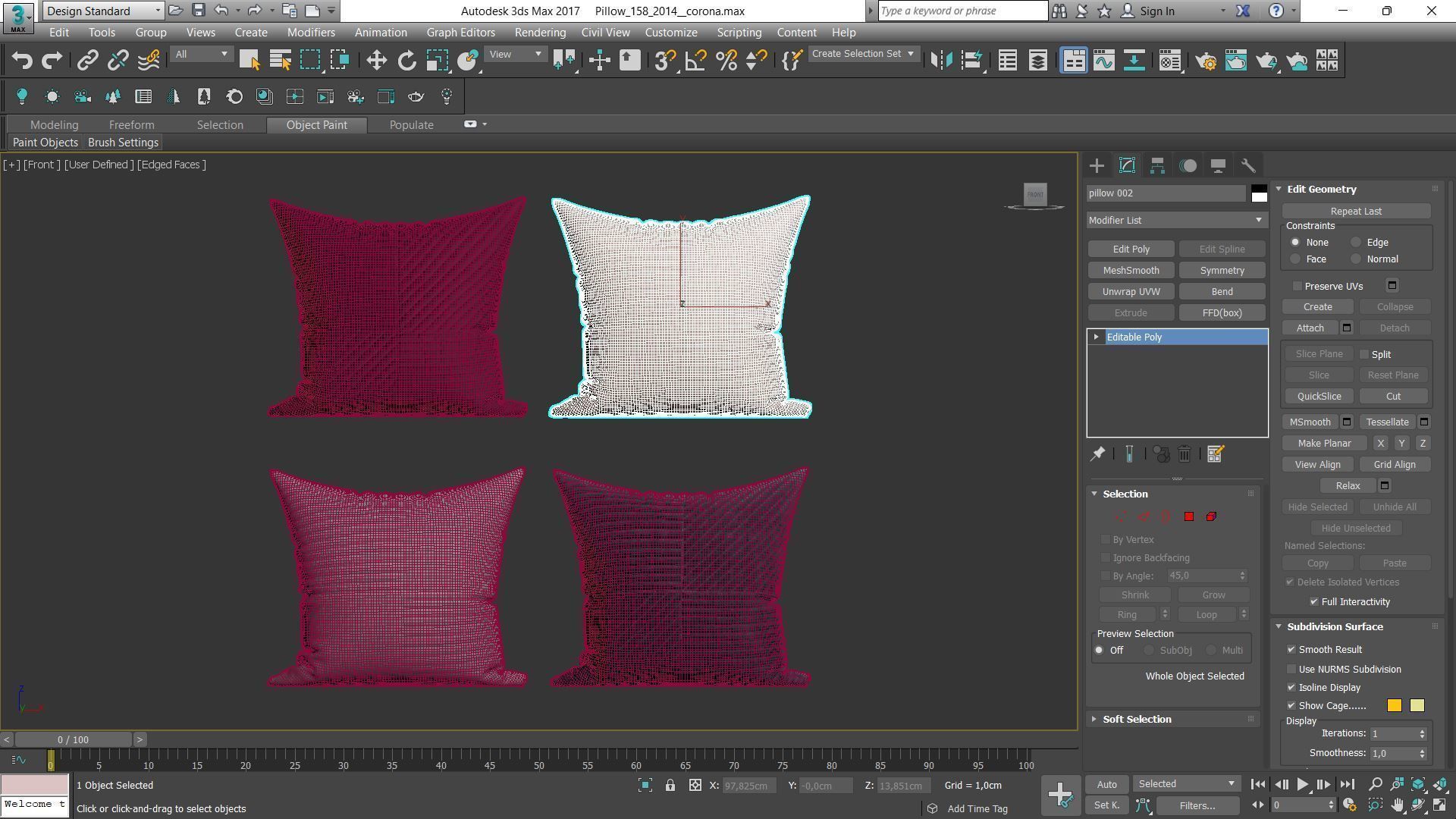1456x819 pixels.
Task: Activate the Select Object tool
Action: (249, 61)
